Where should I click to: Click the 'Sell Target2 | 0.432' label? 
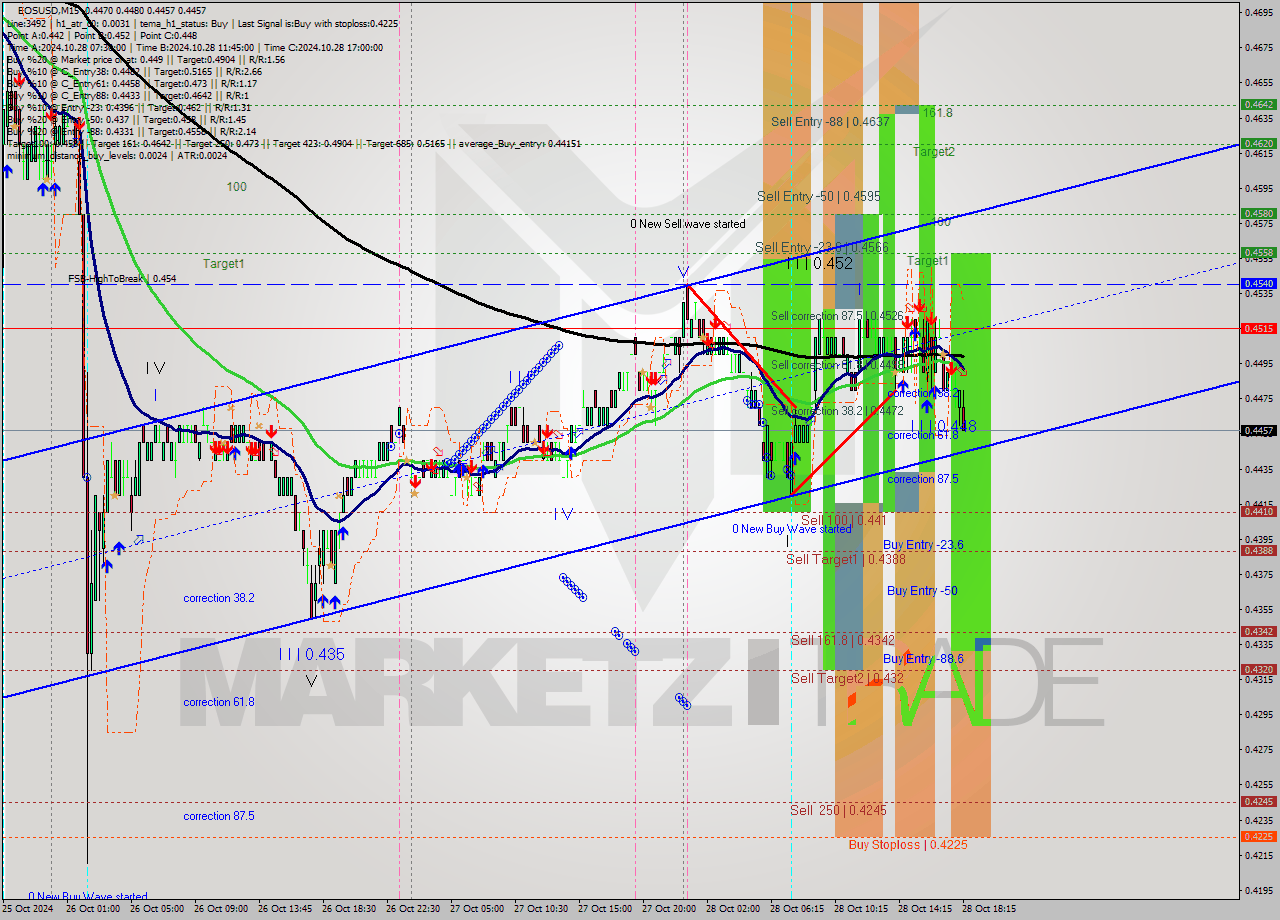coord(847,678)
